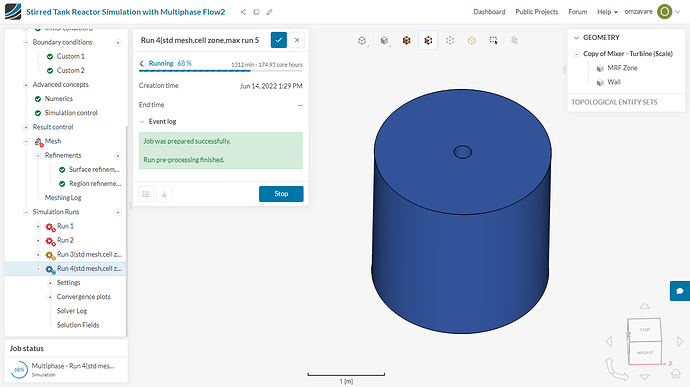Stop the running simulation
Screen dimensions: 690x387
pyautogui.click(x=281, y=194)
